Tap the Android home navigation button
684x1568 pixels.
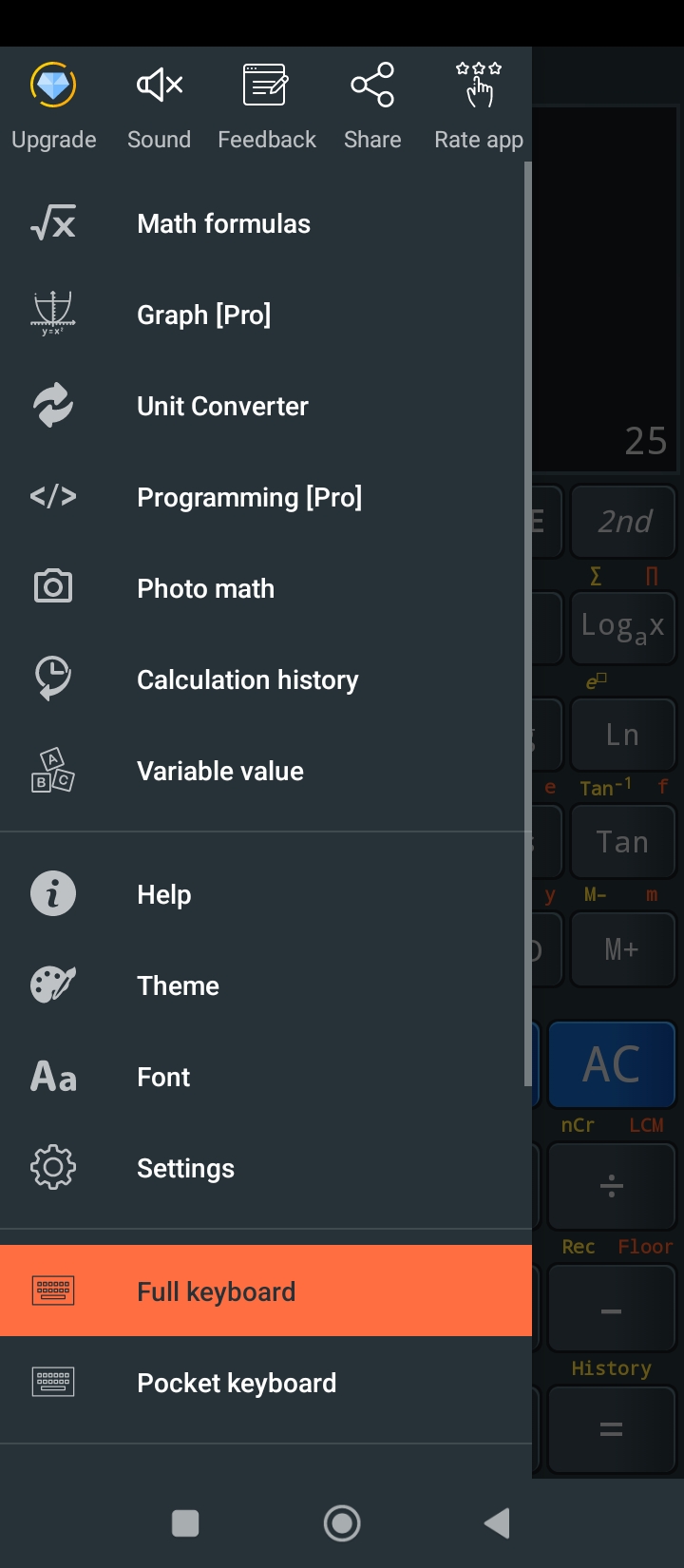342,1523
